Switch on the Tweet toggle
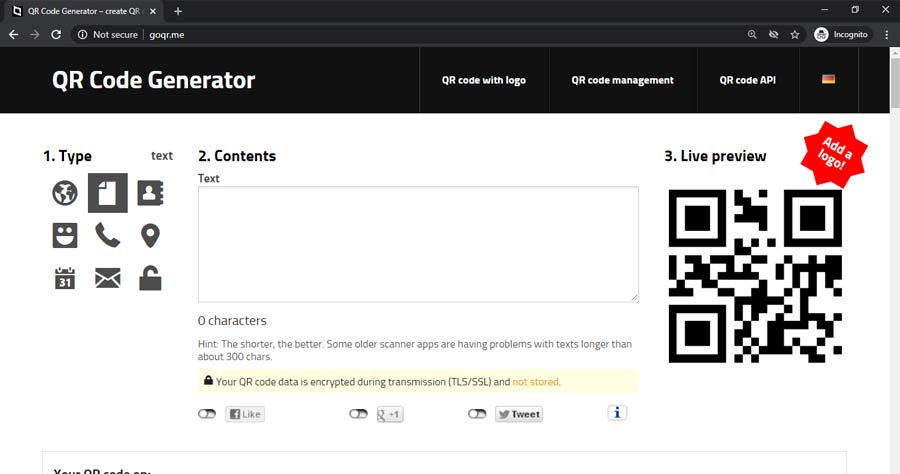This screenshot has width=900, height=474. [476, 414]
